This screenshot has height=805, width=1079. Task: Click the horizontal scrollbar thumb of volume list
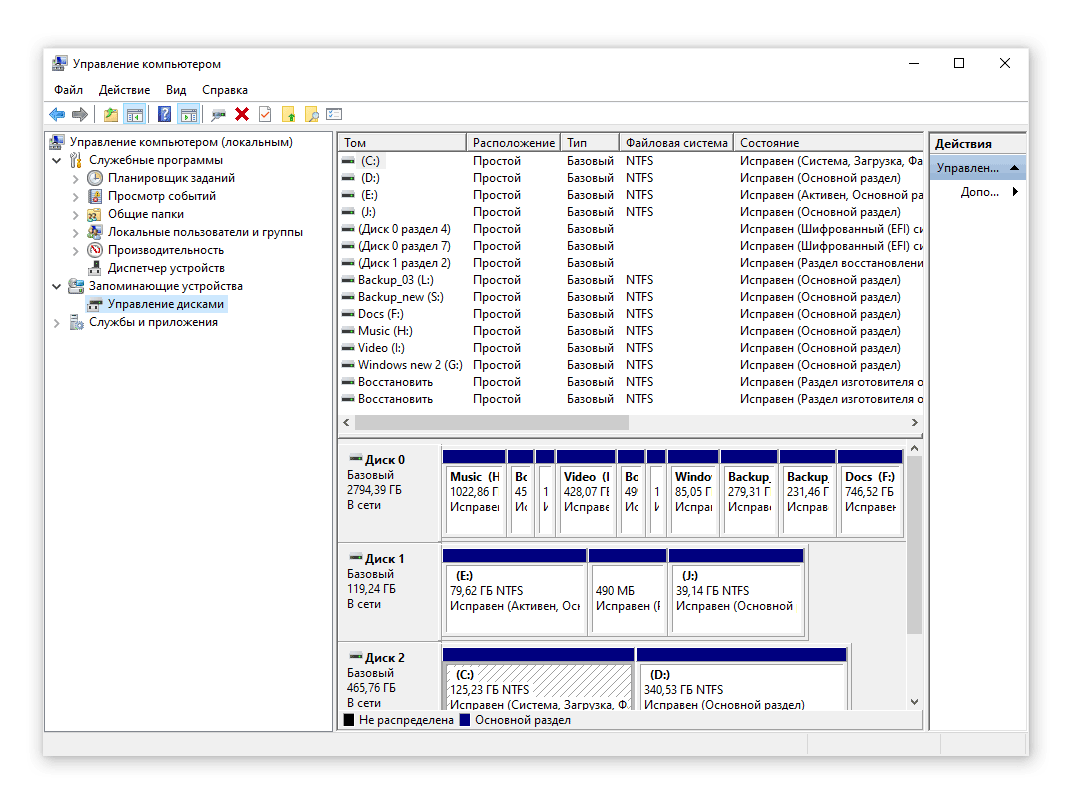pos(491,422)
